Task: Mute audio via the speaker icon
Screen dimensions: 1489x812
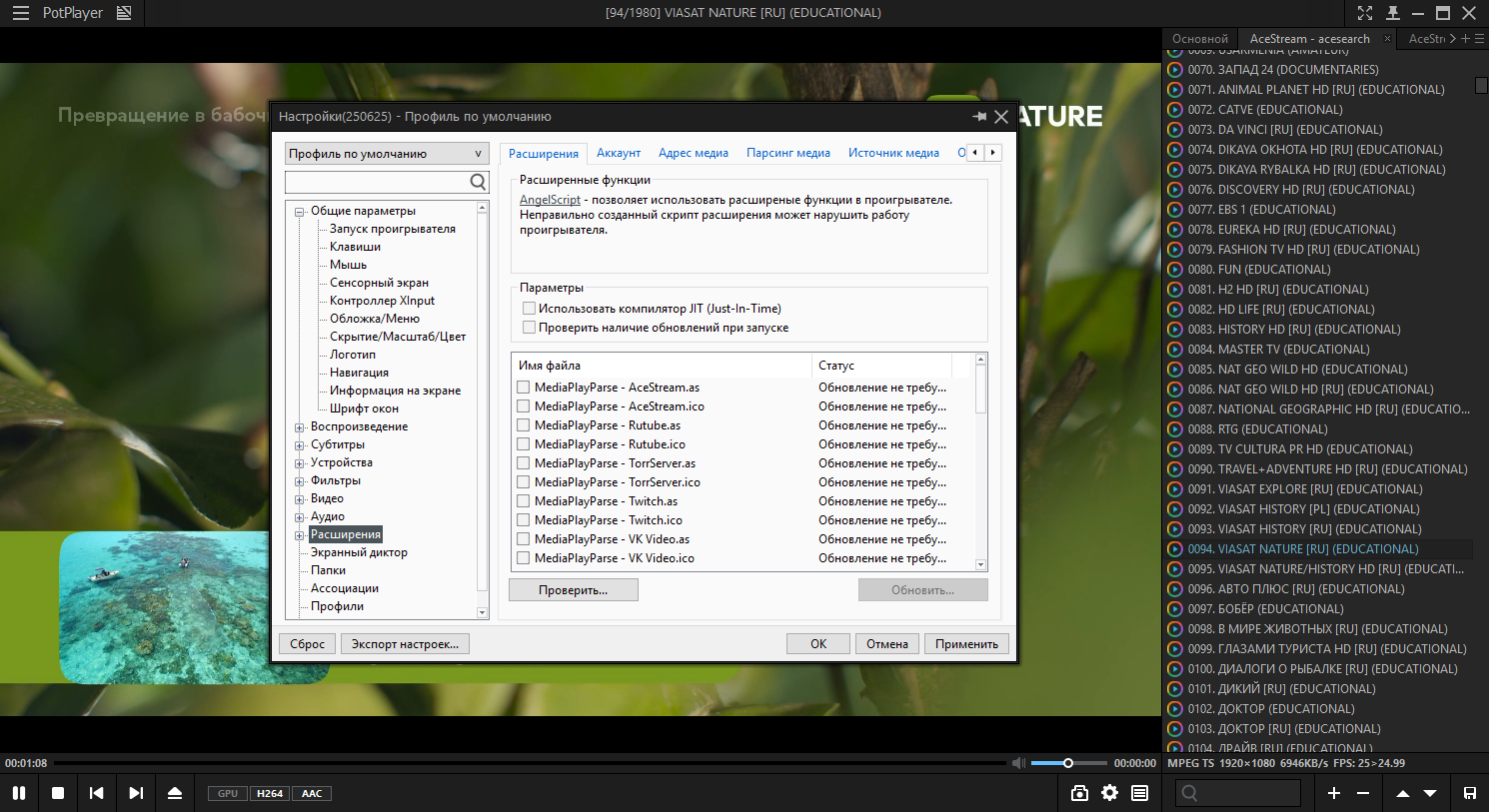Action: click(x=1018, y=763)
